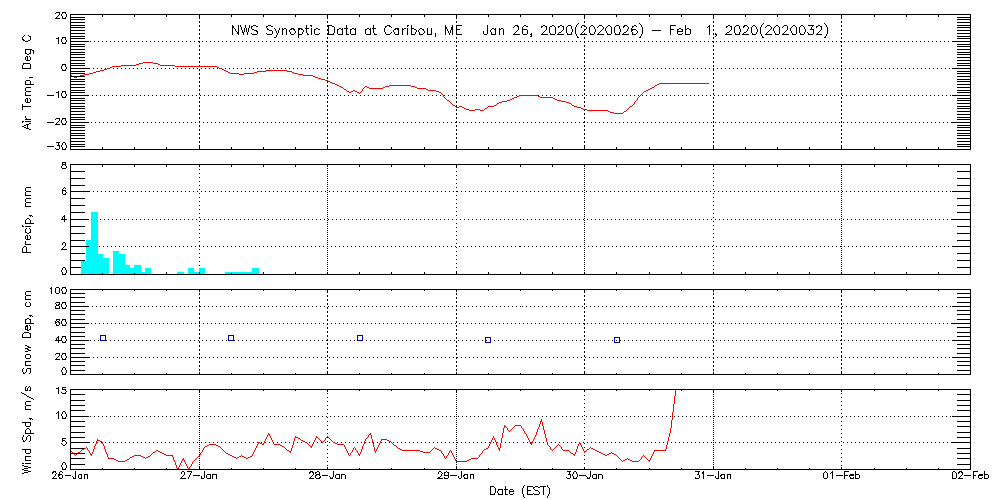Click the chart title 'NWS Synoptic Data at Caribou, ME'
This screenshot has height=500, width=1000.
347,31
